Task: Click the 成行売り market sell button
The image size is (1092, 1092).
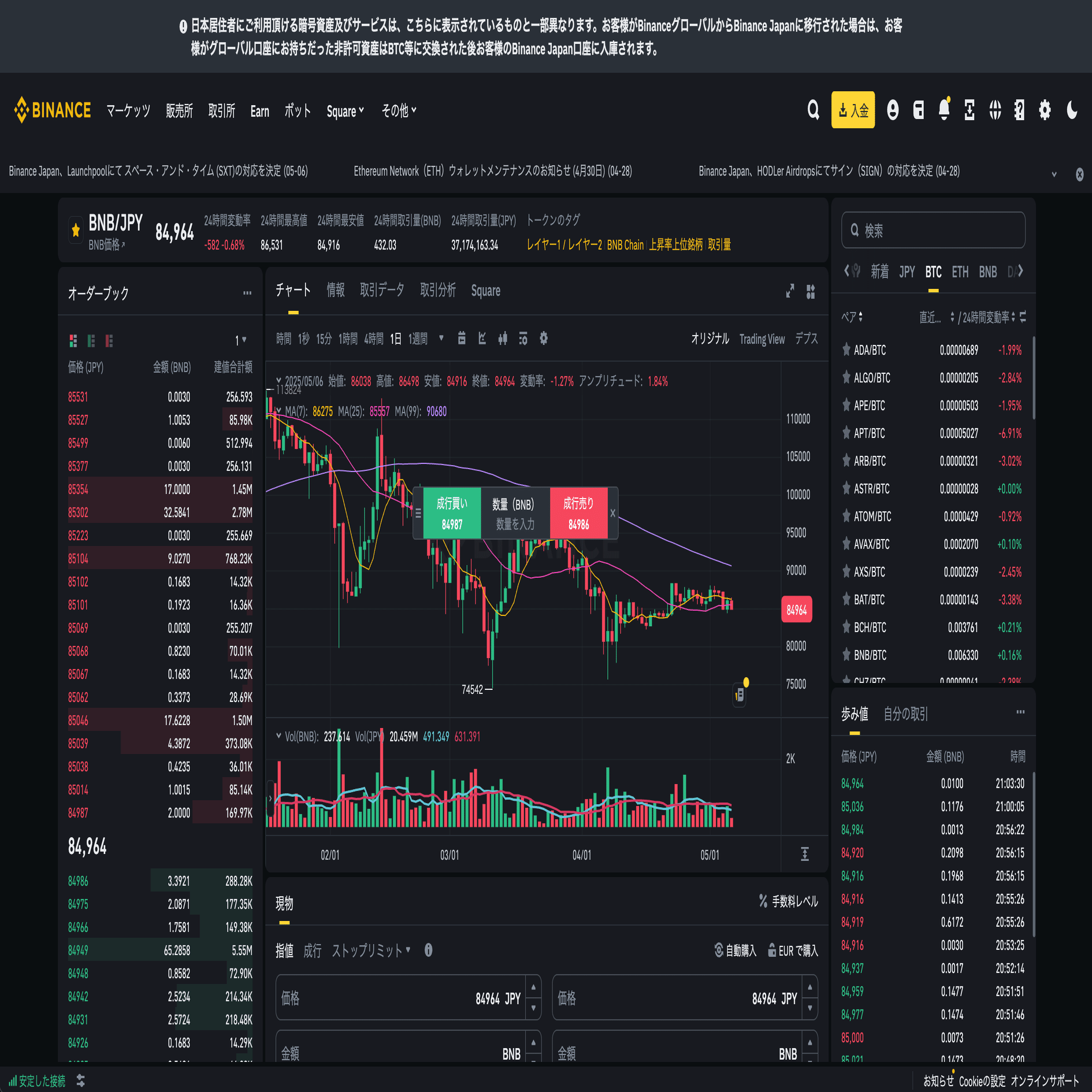Action: point(578,513)
